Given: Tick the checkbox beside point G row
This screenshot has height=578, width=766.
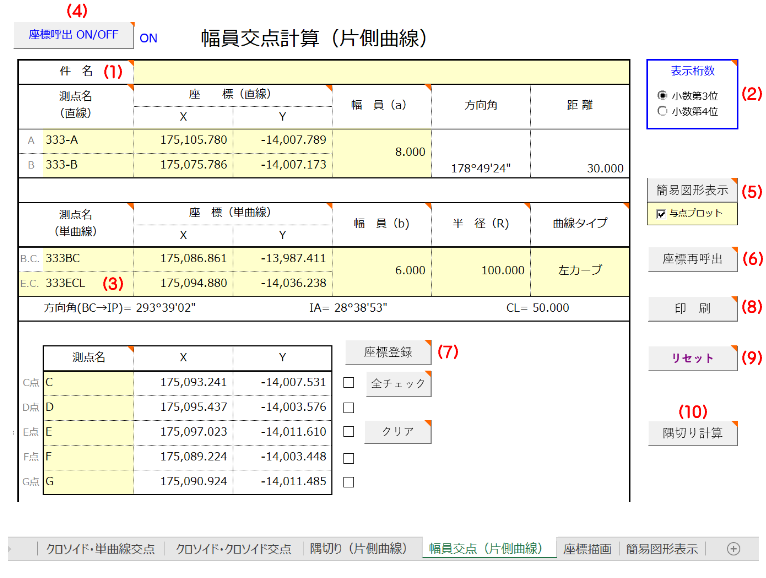Looking at the screenshot, I should (348, 483).
